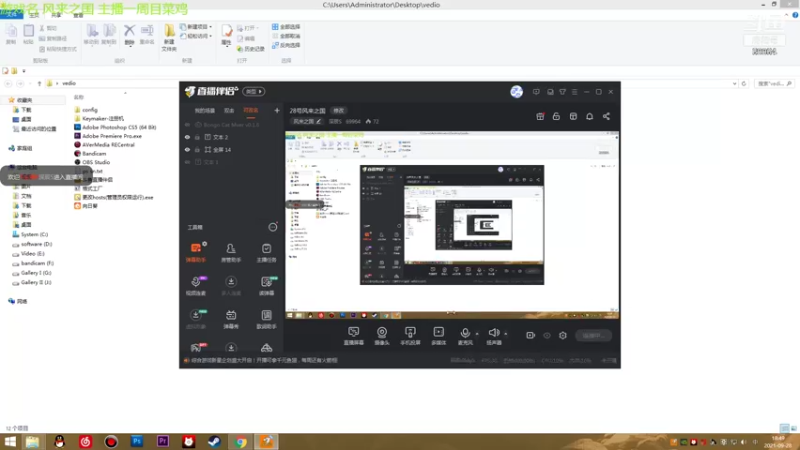Toggle visibility of Bongo Cat Mver source
This screenshot has width=800, height=450.
187,124
